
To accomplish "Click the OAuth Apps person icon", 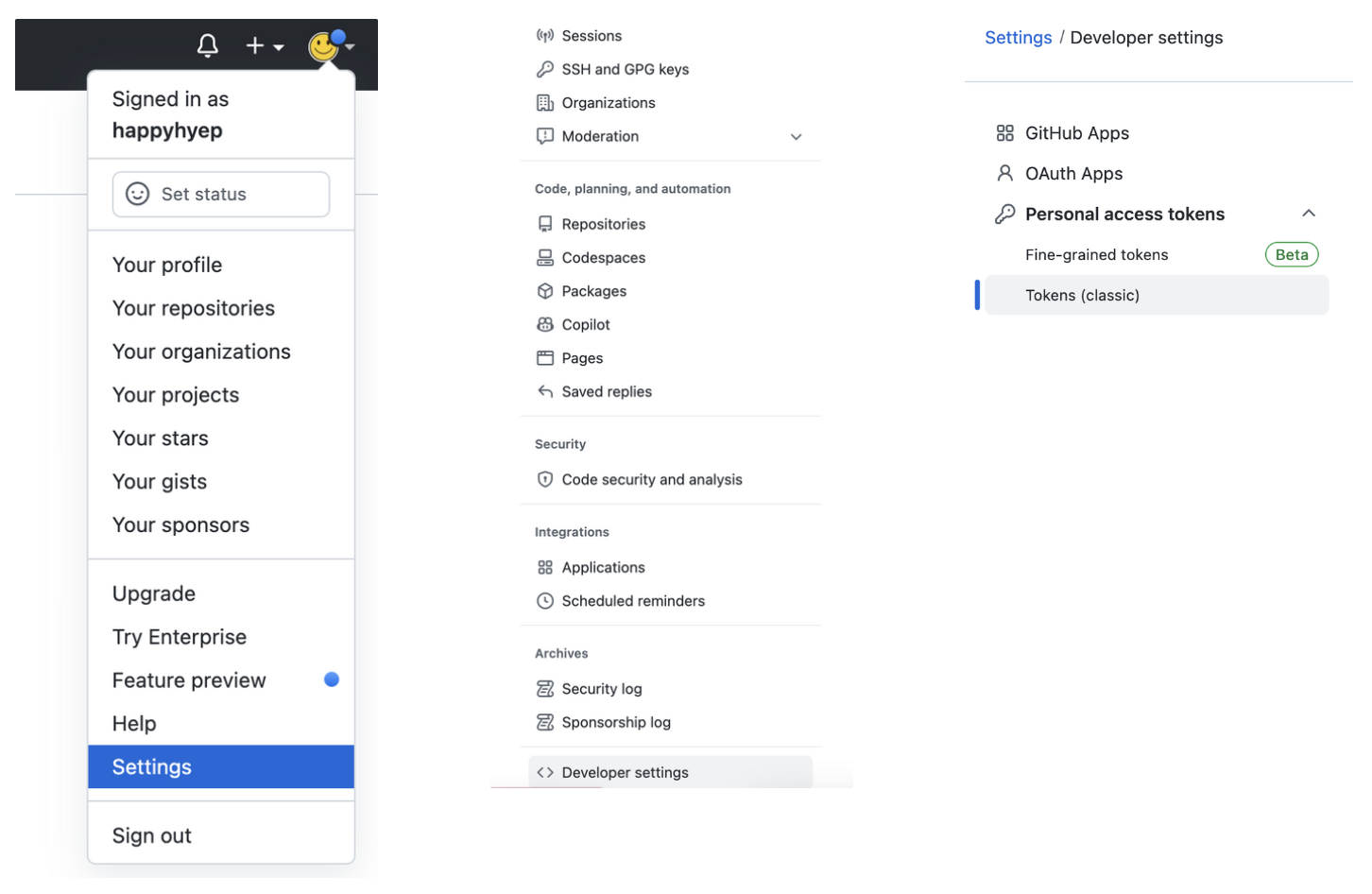I will coord(1005,173).
